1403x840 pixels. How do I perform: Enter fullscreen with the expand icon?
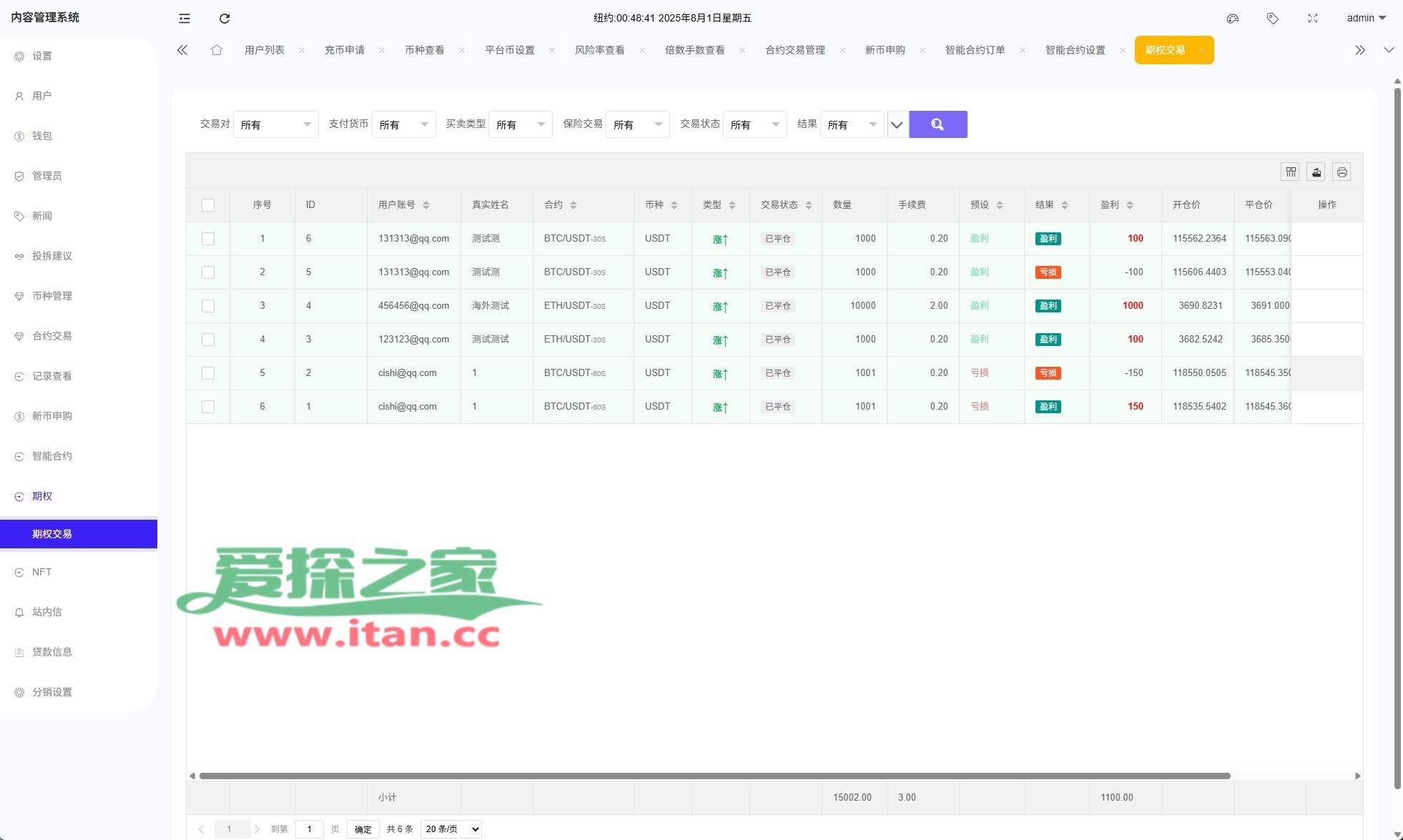click(x=1313, y=19)
